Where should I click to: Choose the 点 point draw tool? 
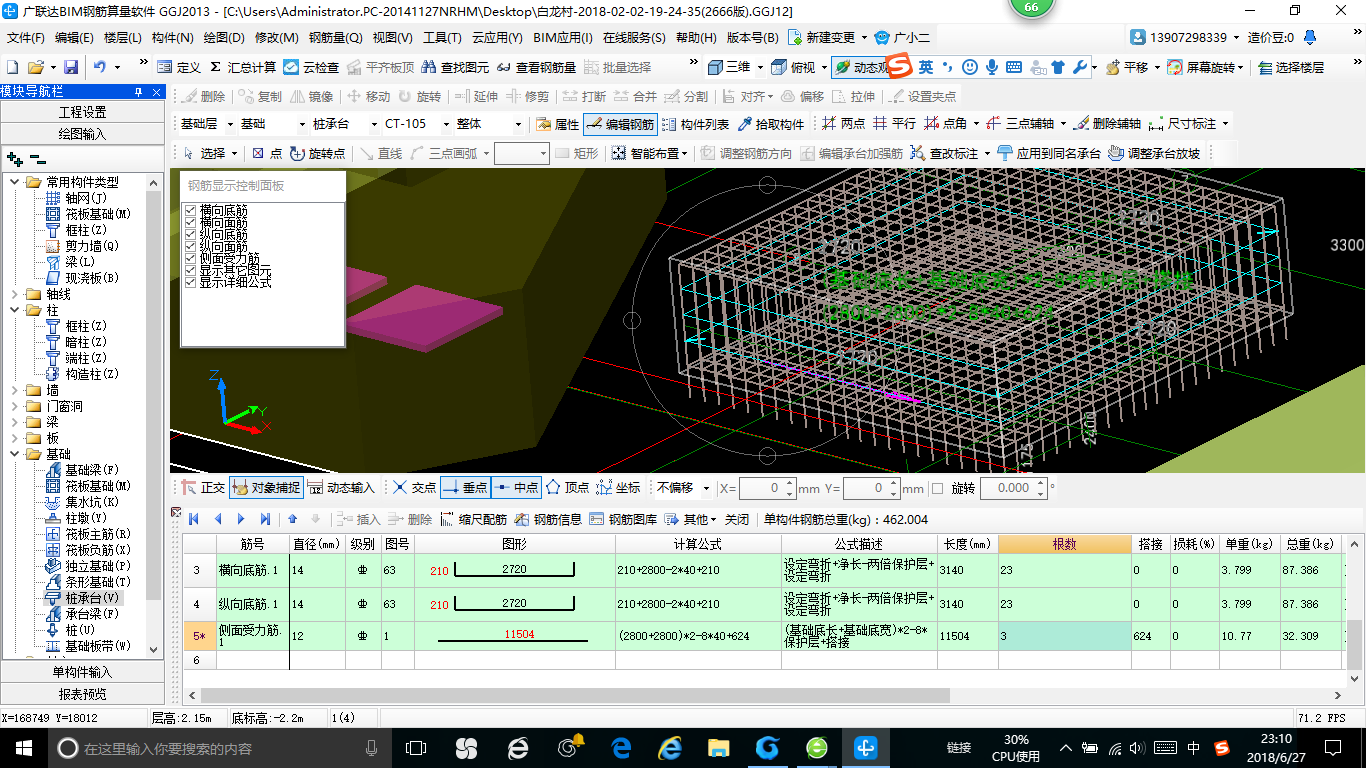click(x=267, y=153)
